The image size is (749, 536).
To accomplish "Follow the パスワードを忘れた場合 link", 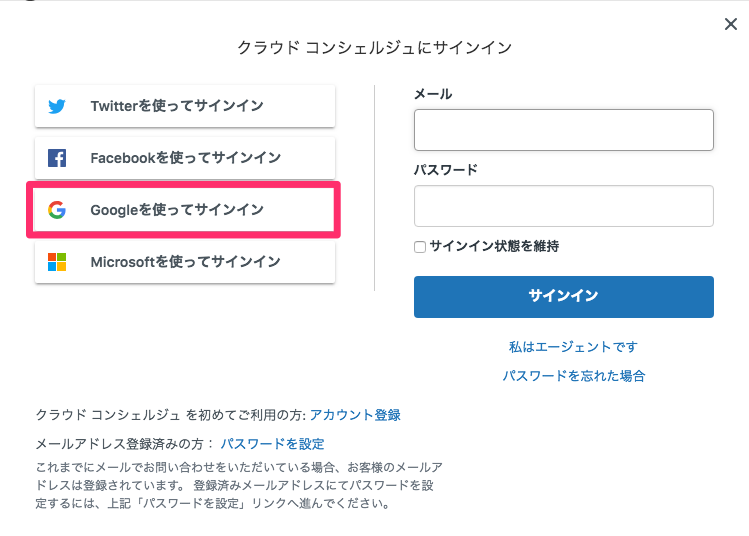I will click(573, 376).
